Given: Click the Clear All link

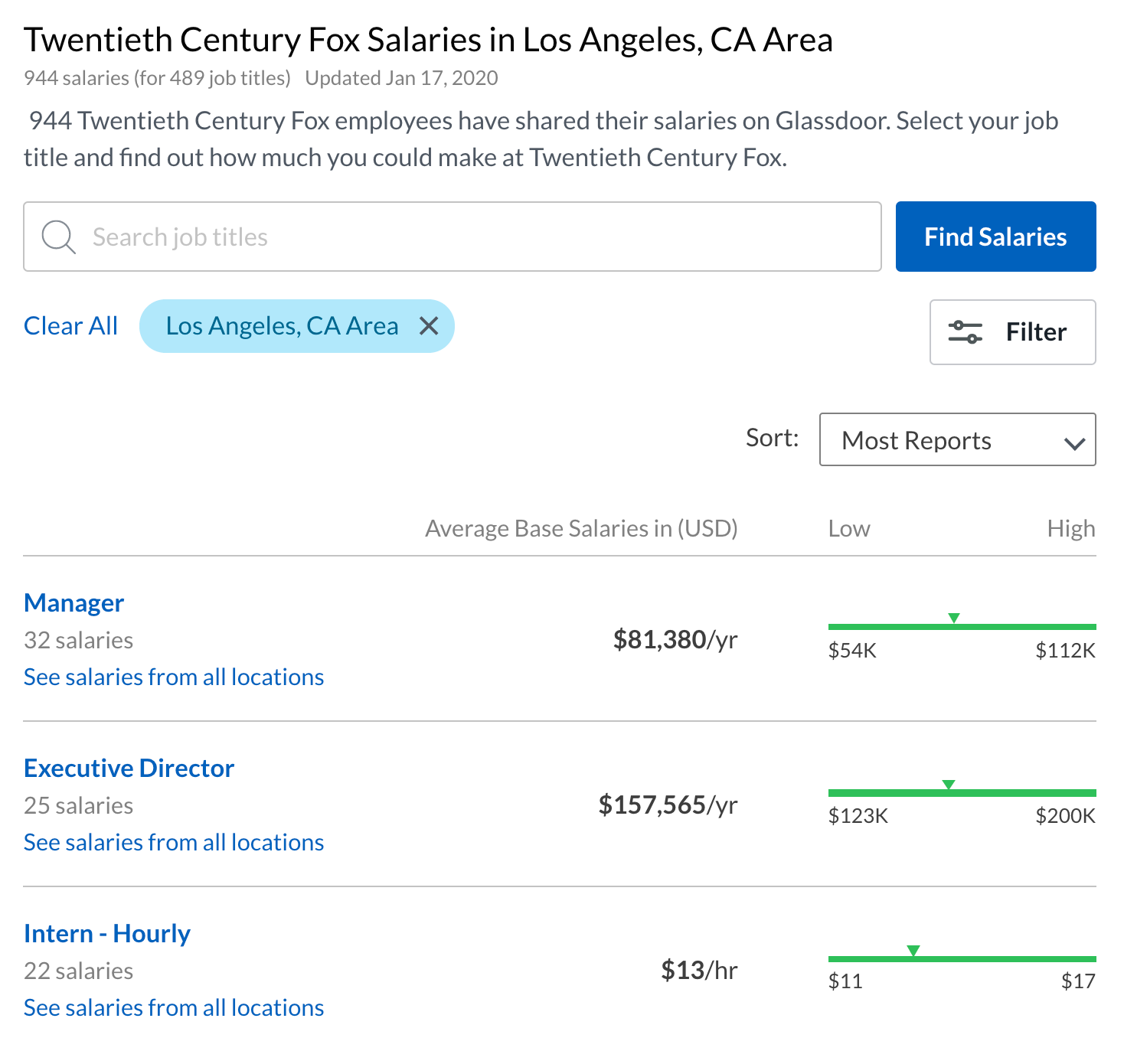Looking at the screenshot, I should pos(71,326).
